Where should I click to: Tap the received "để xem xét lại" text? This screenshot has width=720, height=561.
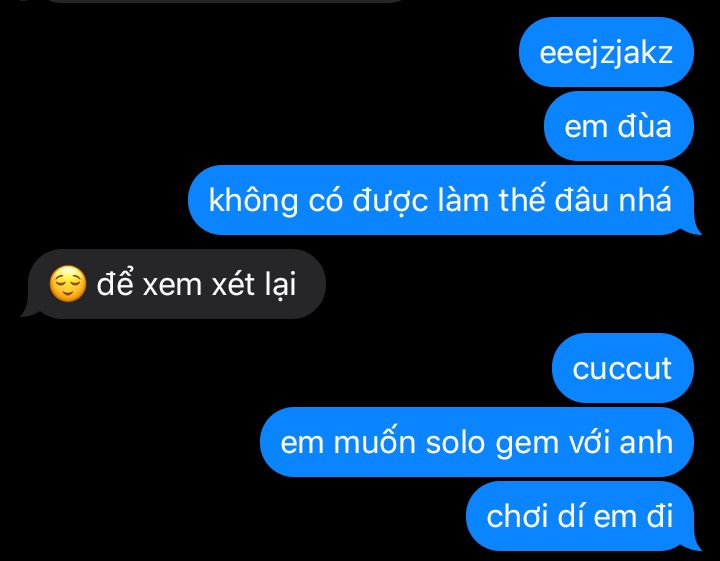point(196,284)
